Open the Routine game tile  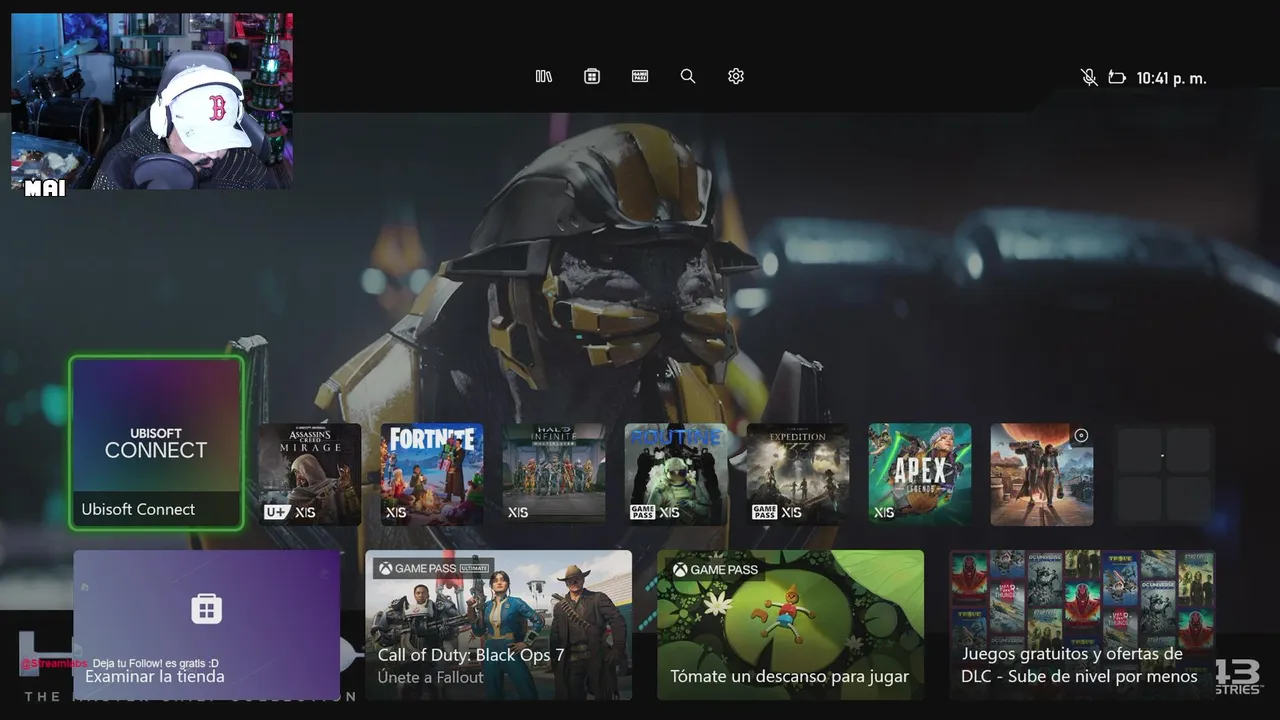[x=676, y=474]
